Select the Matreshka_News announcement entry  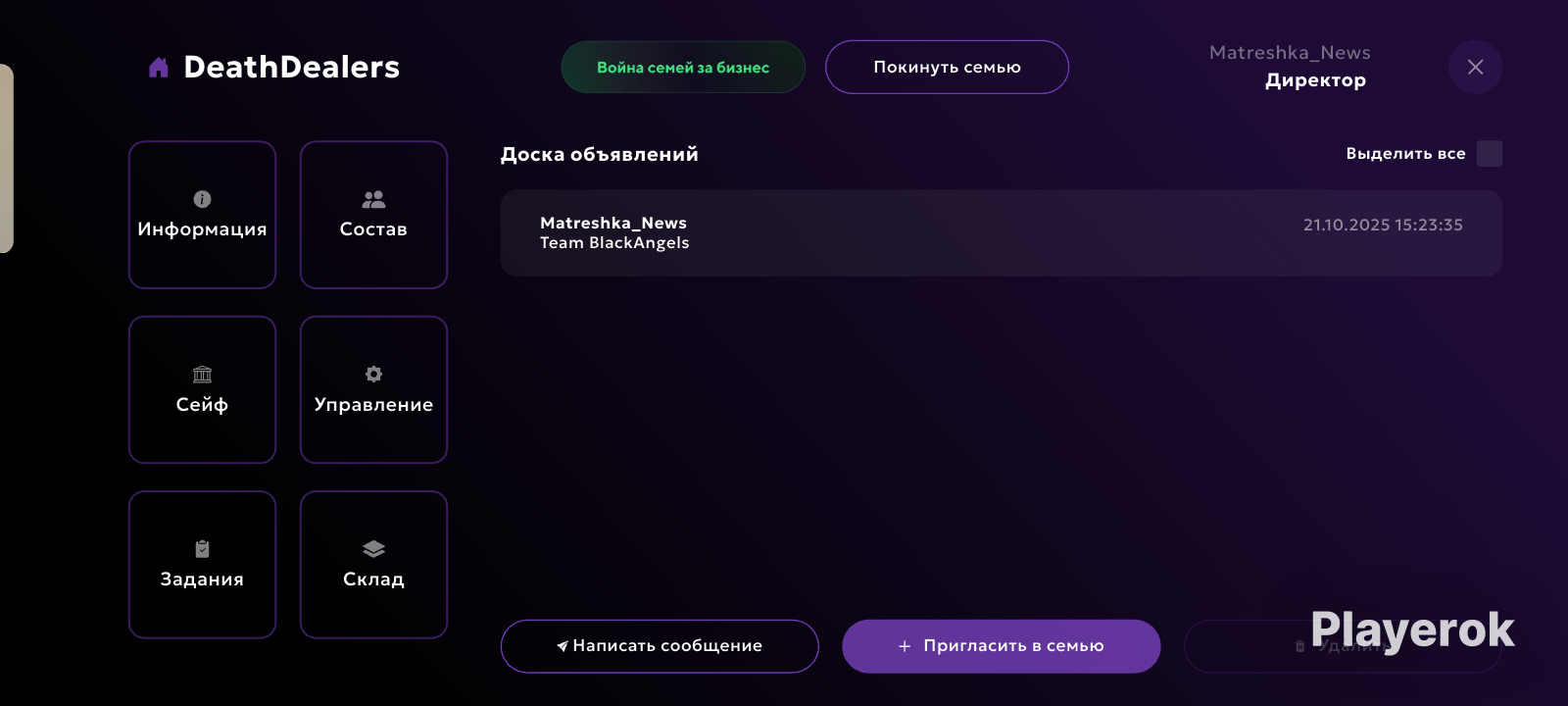tap(1001, 233)
